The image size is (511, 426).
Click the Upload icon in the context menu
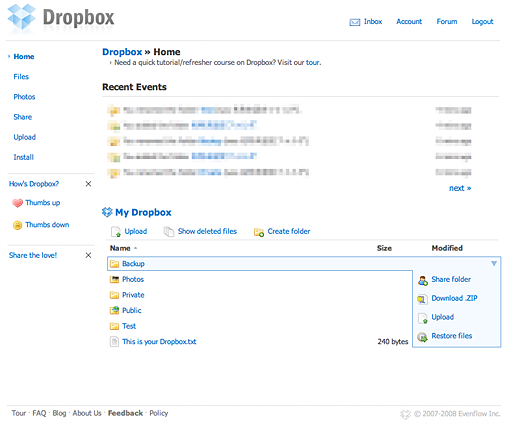point(423,318)
